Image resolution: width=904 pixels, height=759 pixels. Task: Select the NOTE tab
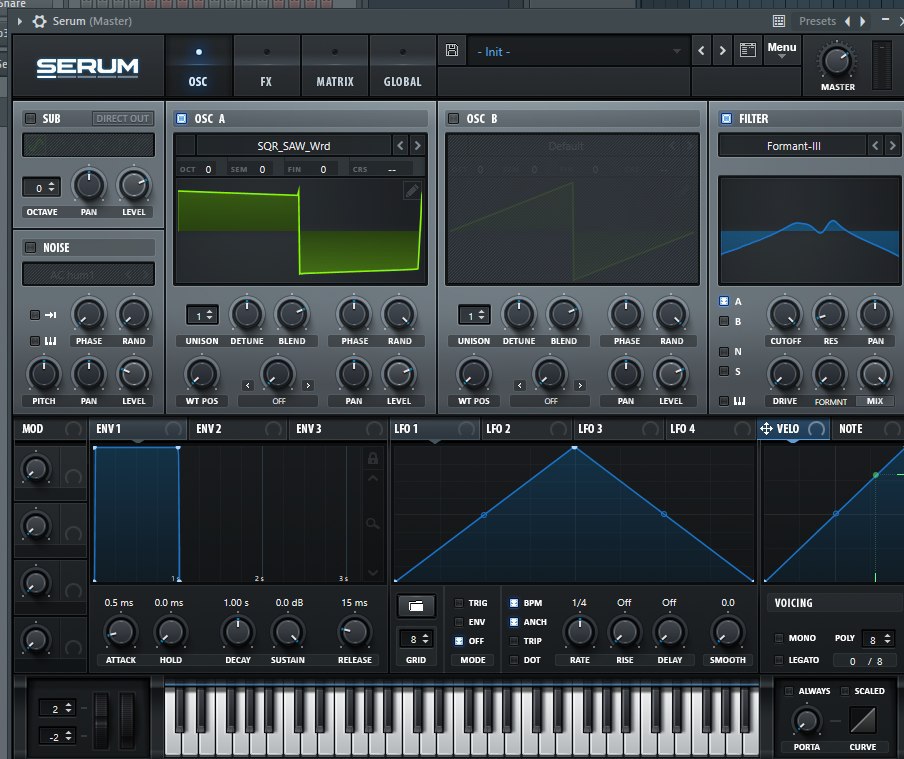[867, 429]
